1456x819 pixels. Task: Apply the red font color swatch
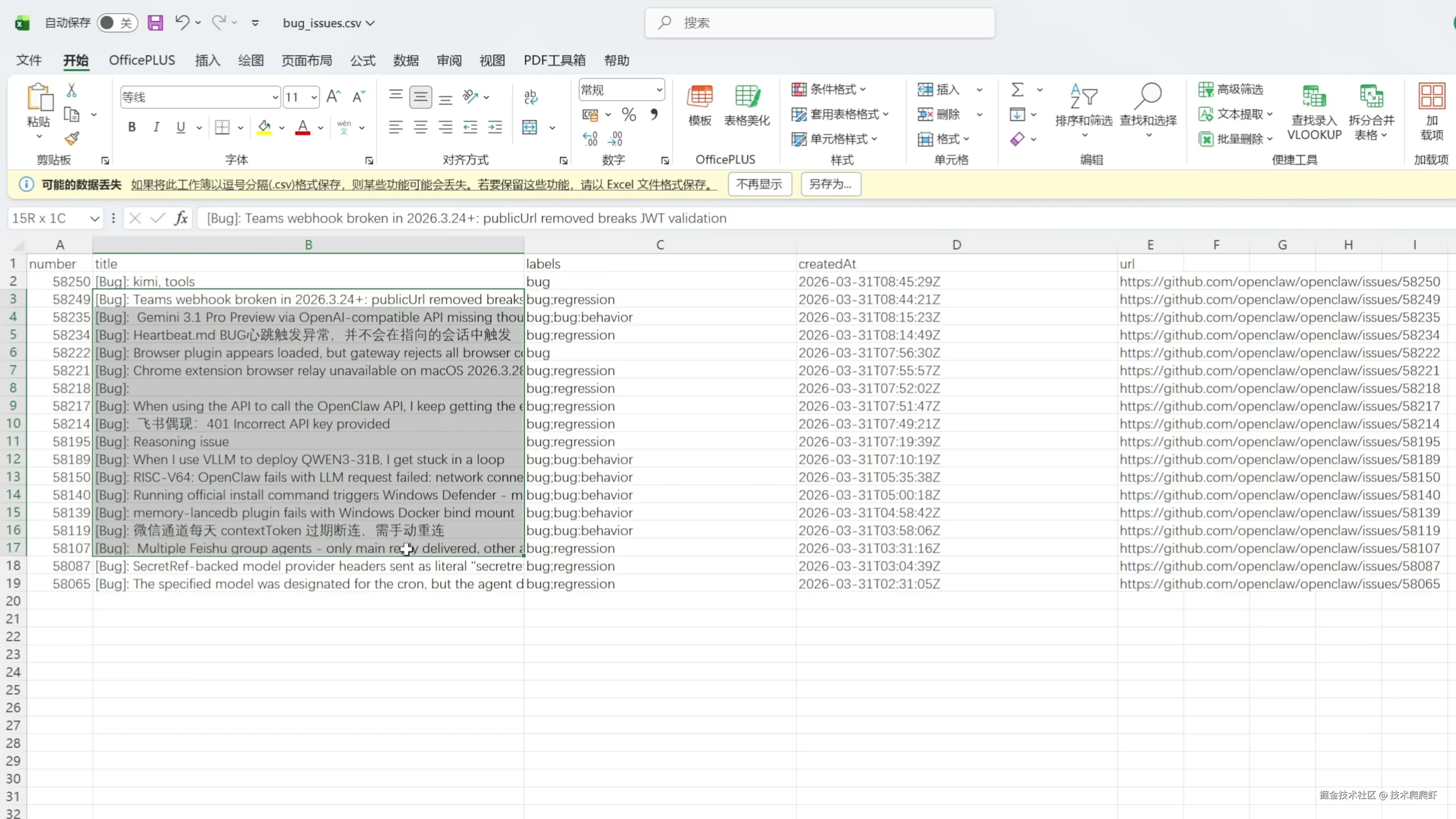pyautogui.click(x=303, y=127)
